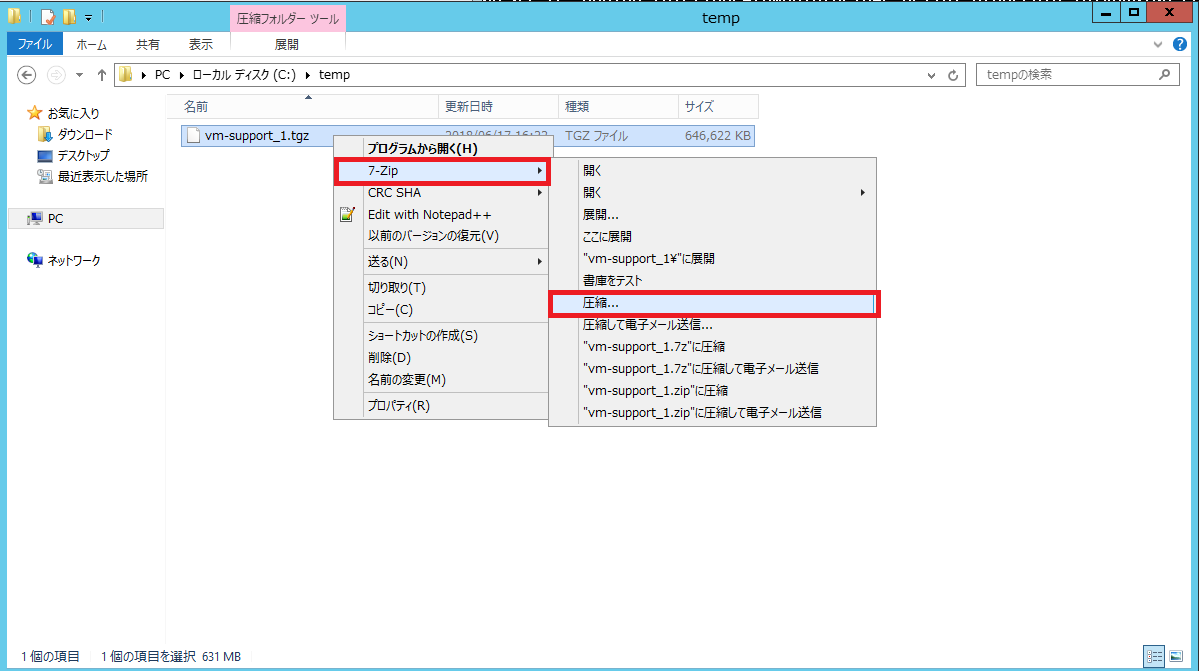Sort by 名前 column header
Viewport: 1199px width, 671px height.
click(303, 106)
